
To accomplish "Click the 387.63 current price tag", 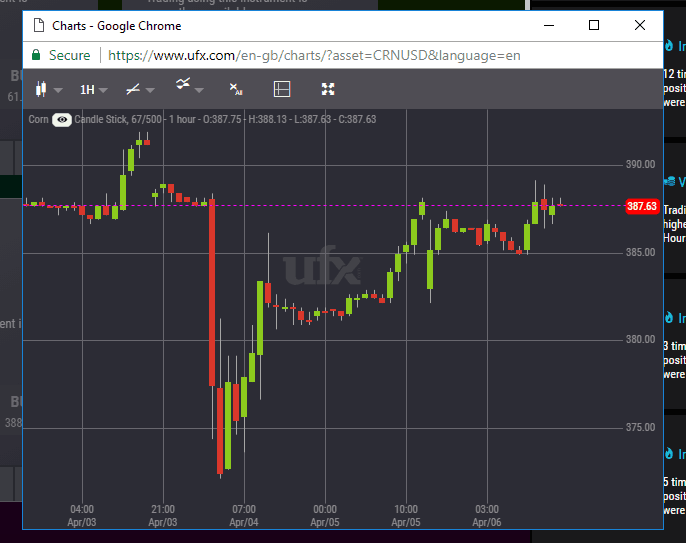I will [642, 206].
